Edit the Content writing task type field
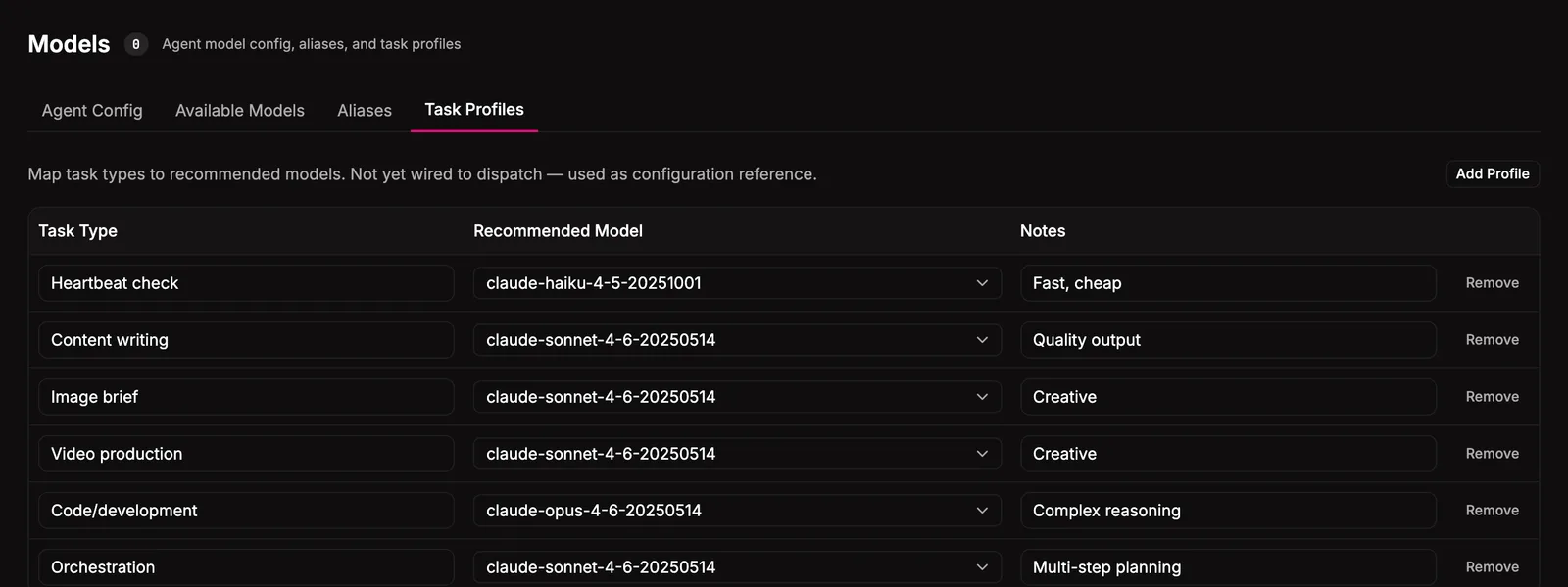 coord(246,340)
